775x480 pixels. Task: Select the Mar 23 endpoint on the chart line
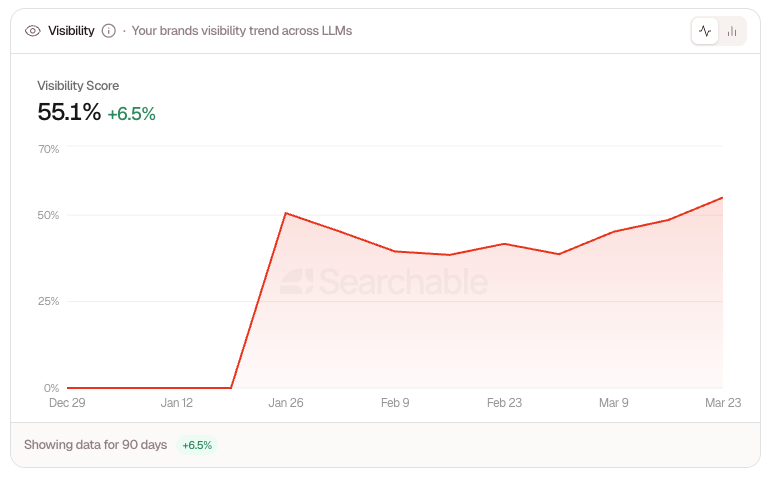(x=722, y=198)
